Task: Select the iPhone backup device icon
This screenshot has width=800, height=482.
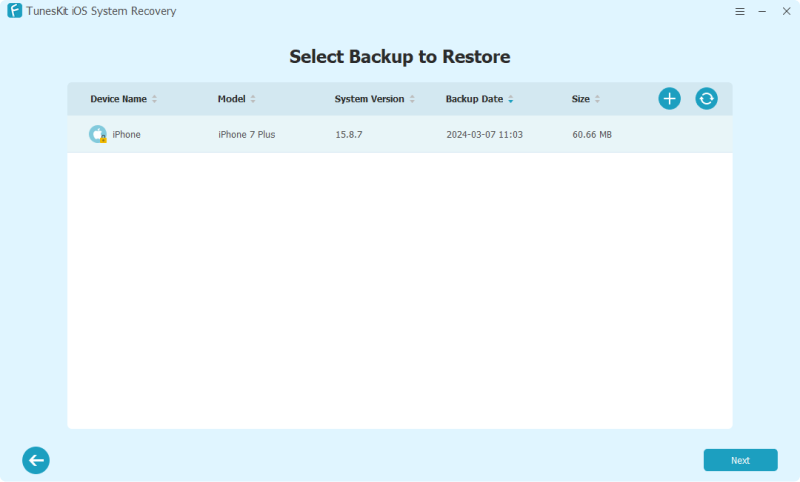Action: [97, 134]
